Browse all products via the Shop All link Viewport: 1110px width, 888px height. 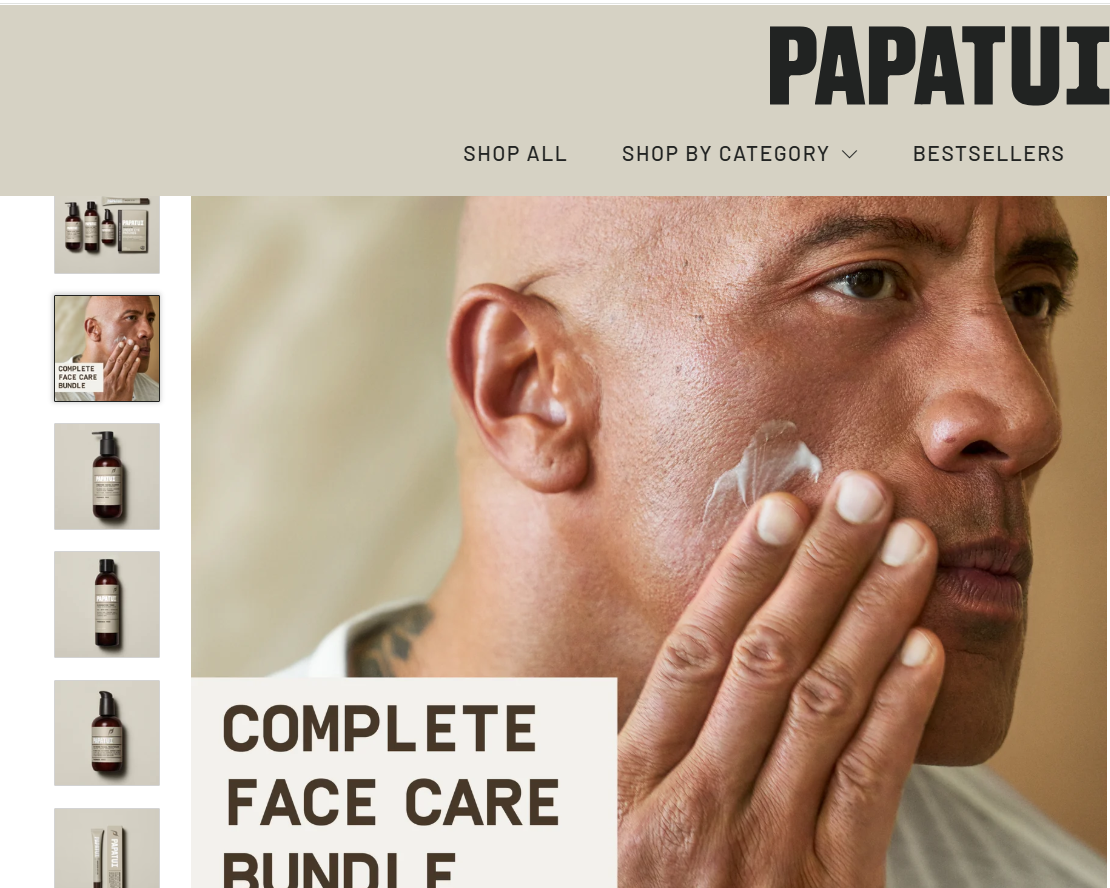click(x=515, y=154)
